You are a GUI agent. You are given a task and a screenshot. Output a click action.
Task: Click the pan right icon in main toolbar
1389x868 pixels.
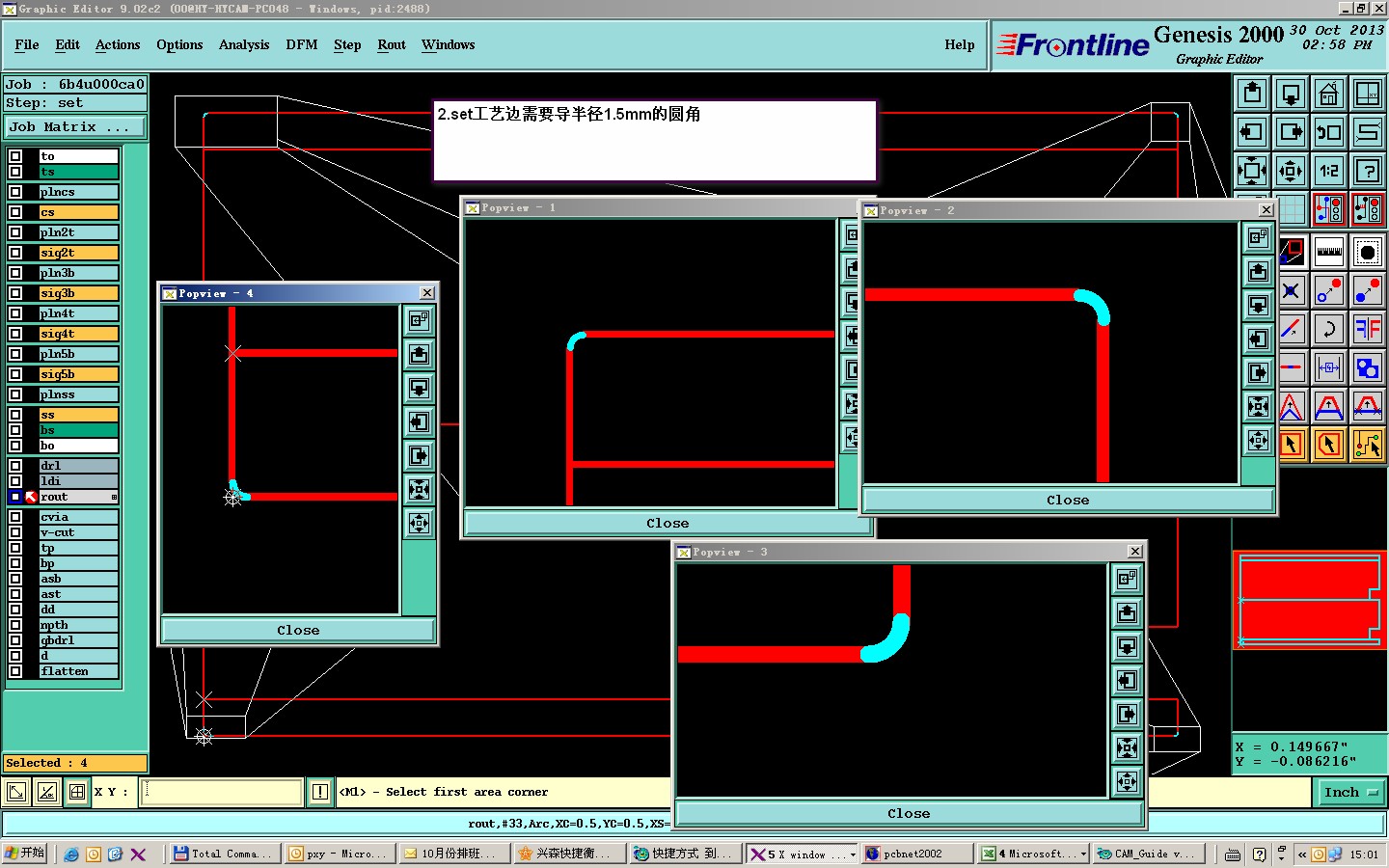coord(1291,132)
